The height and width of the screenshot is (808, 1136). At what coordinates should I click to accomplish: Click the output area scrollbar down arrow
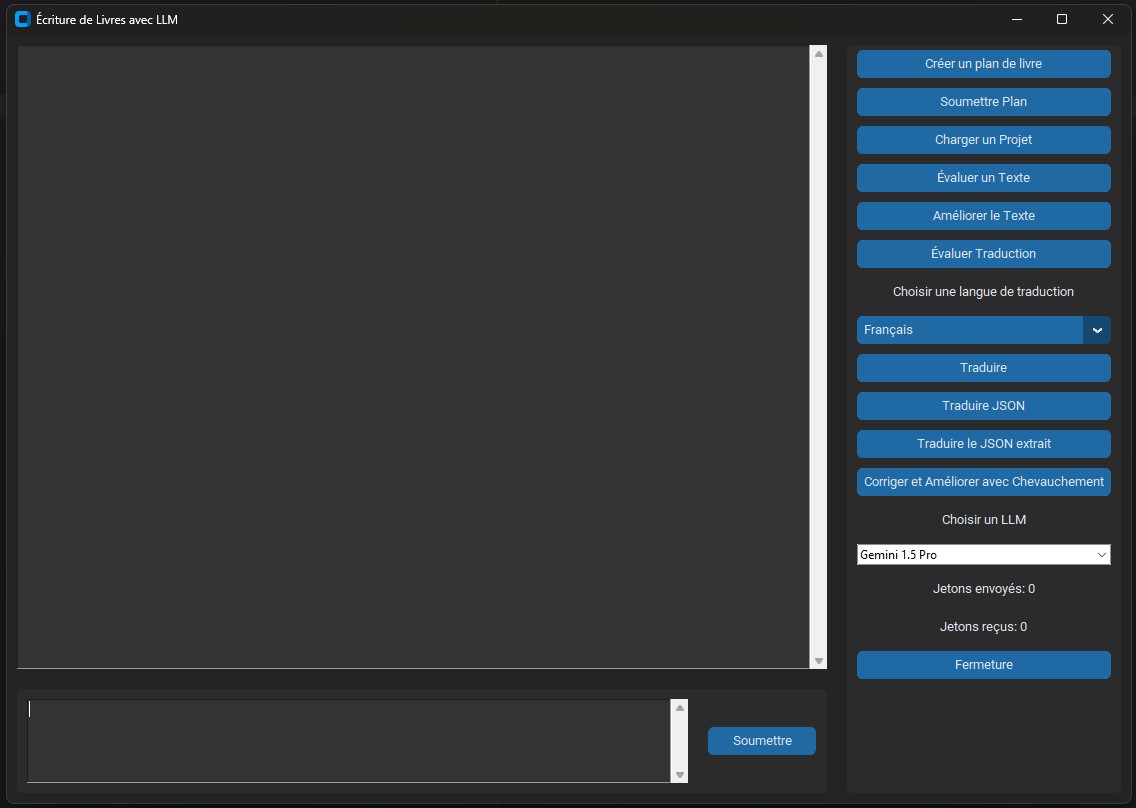click(819, 661)
